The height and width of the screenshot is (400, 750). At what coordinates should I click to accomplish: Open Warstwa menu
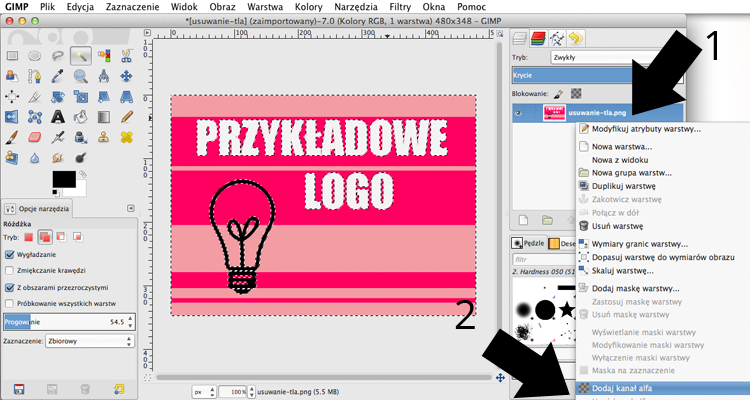point(265,7)
